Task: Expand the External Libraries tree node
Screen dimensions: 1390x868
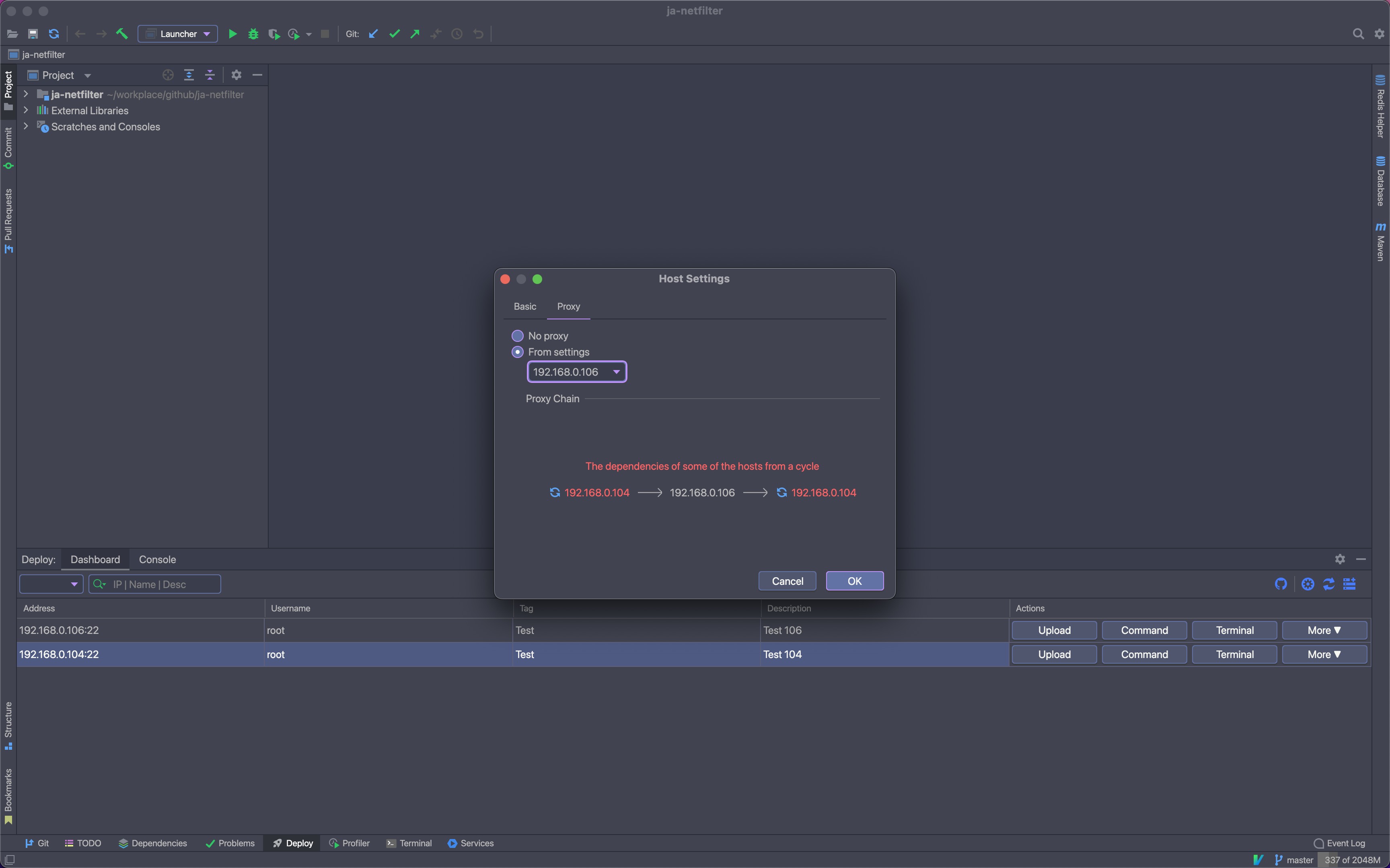Action: pyautogui.click(x=26, y=110)
